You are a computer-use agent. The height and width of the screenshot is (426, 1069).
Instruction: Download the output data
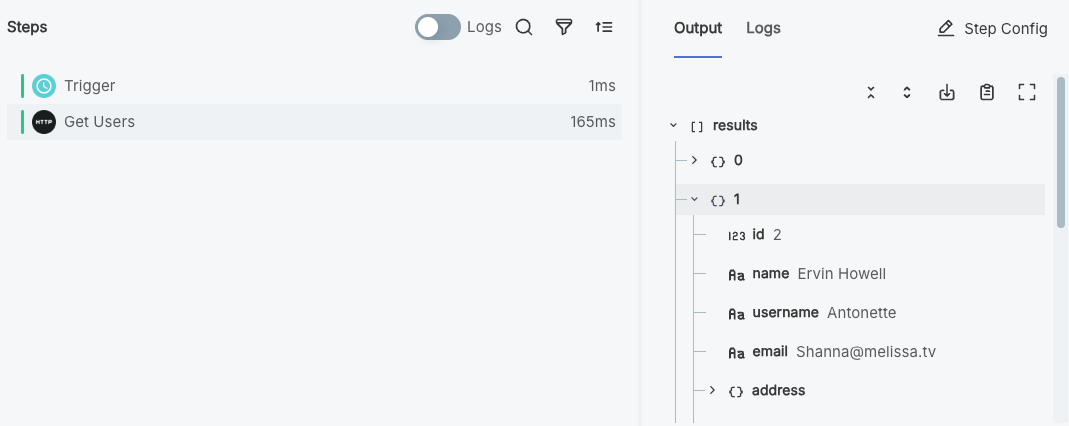[x=947, y=93]
